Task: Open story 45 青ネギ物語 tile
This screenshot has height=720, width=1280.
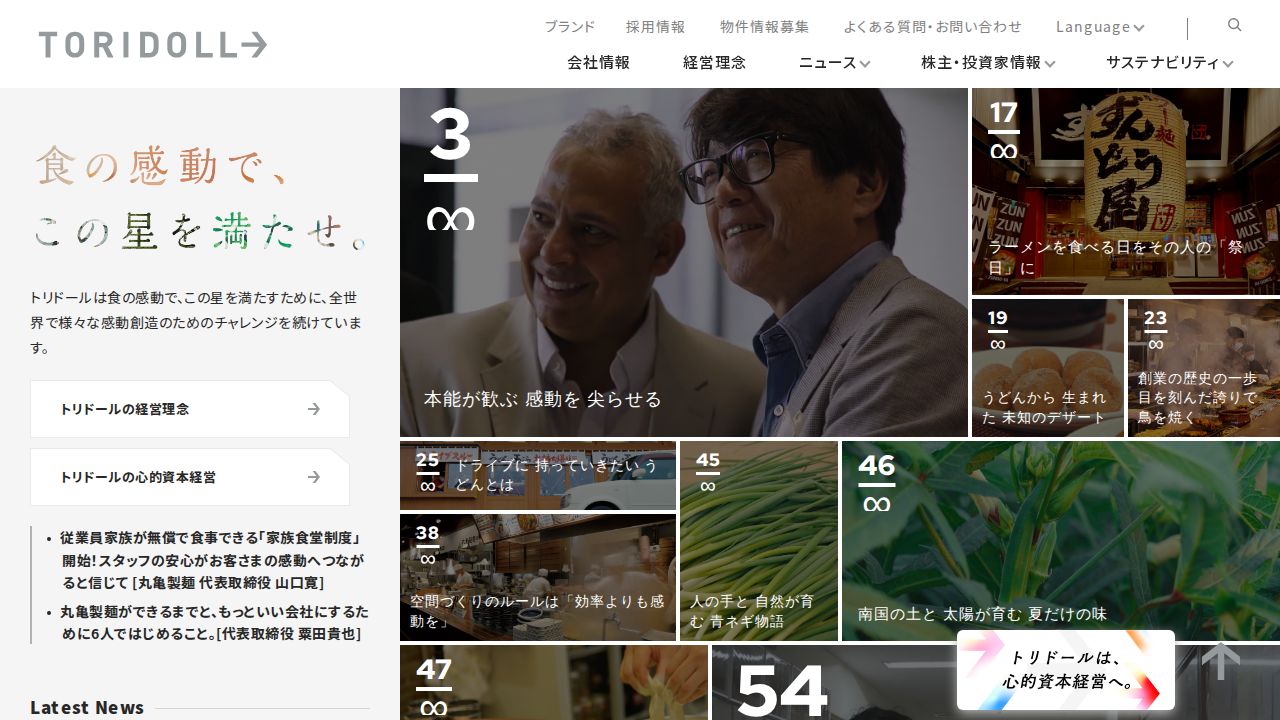Action: pyautogui.click(x=759, y=541)
